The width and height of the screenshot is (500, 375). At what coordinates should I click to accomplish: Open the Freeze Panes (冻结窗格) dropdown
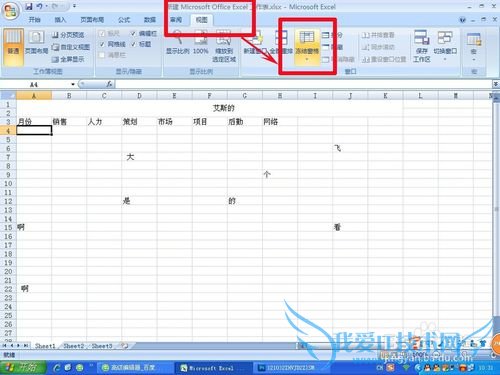coord(307,47)
